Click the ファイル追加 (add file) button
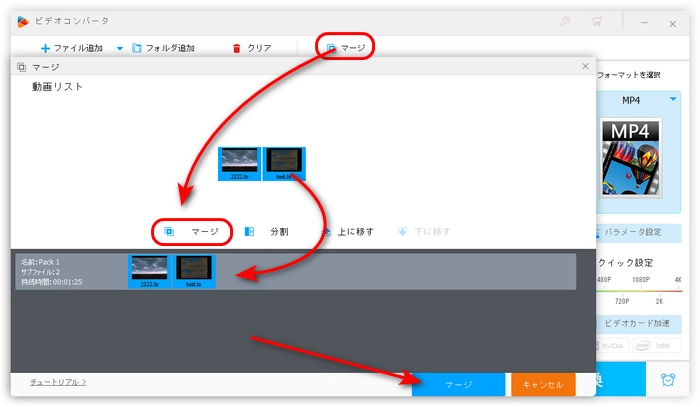The height and width of the screenshot is (407, 700). click(71, 48)
